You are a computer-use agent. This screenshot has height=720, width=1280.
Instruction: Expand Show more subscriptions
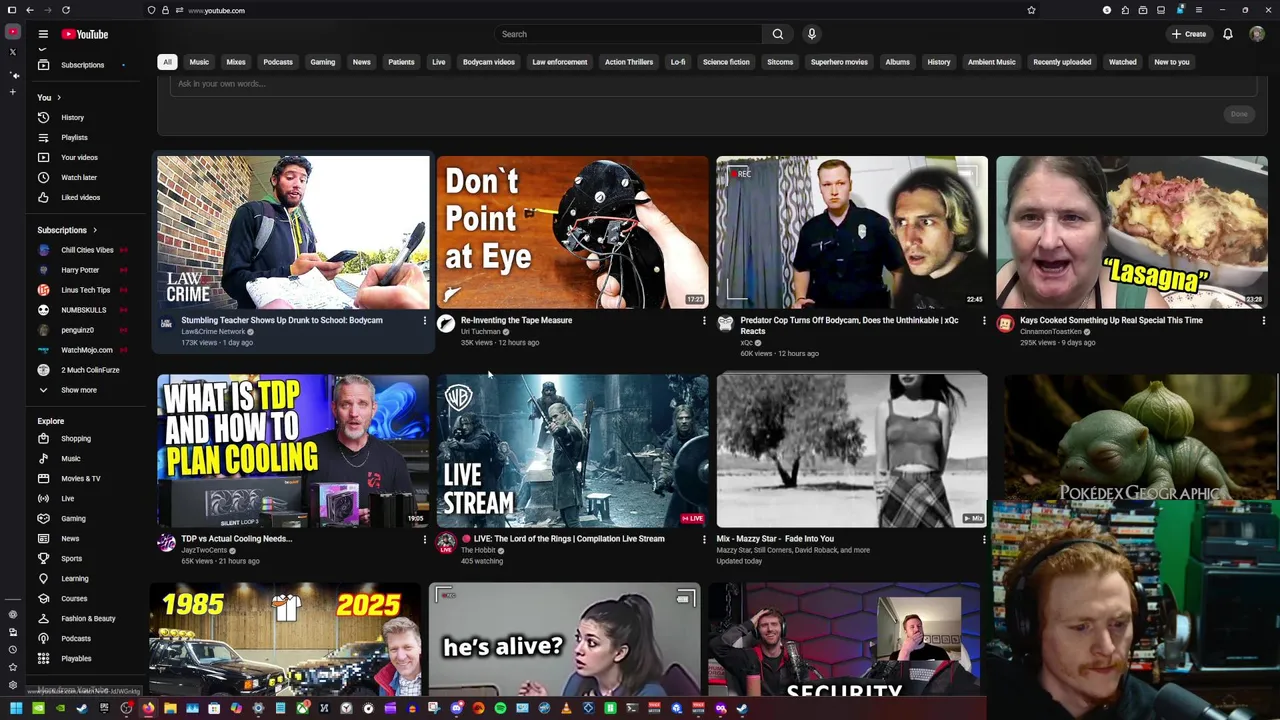coord(80,390)
